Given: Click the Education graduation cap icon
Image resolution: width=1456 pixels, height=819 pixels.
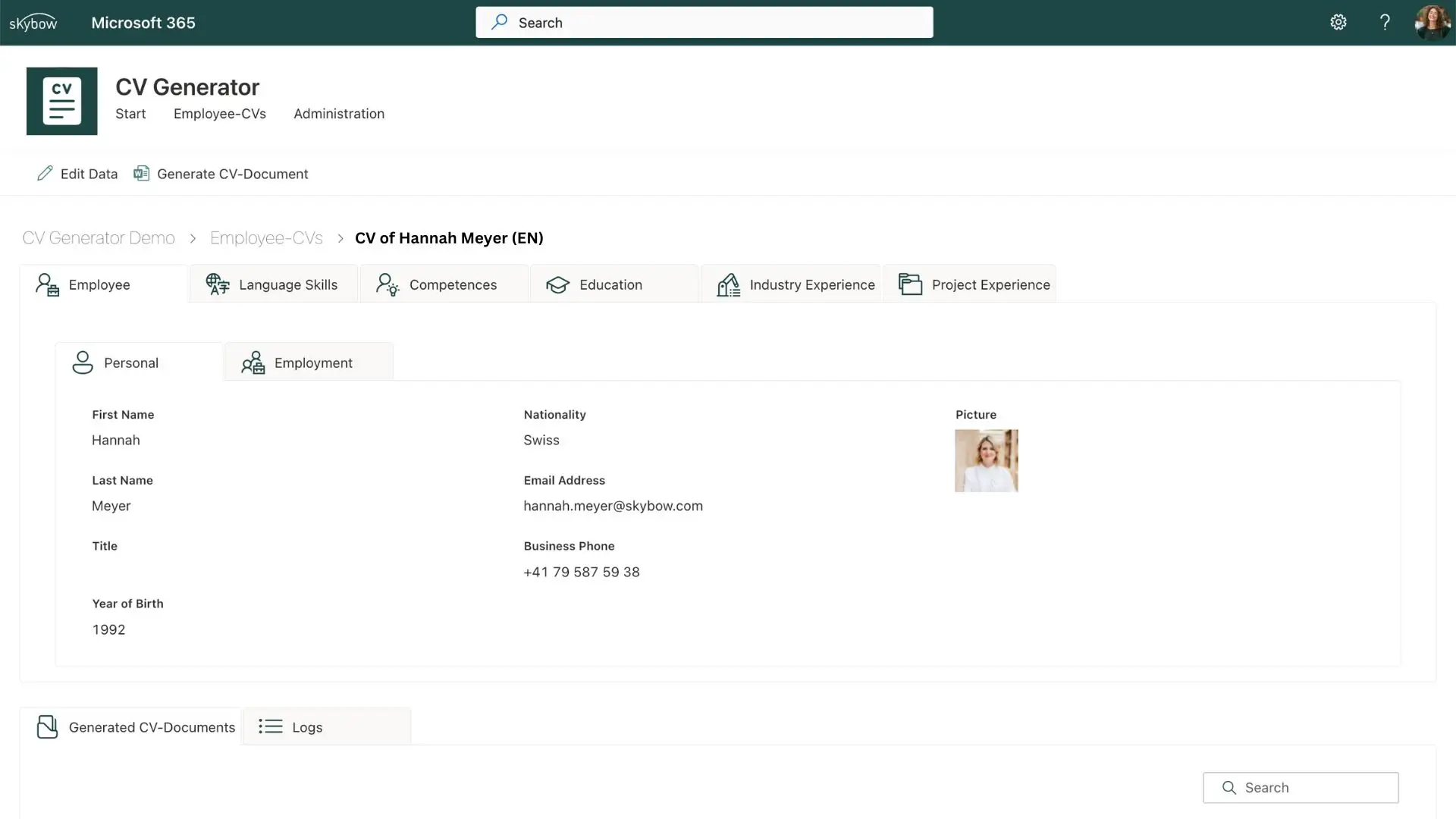Looking at the screenshot, I should point(558,284).
